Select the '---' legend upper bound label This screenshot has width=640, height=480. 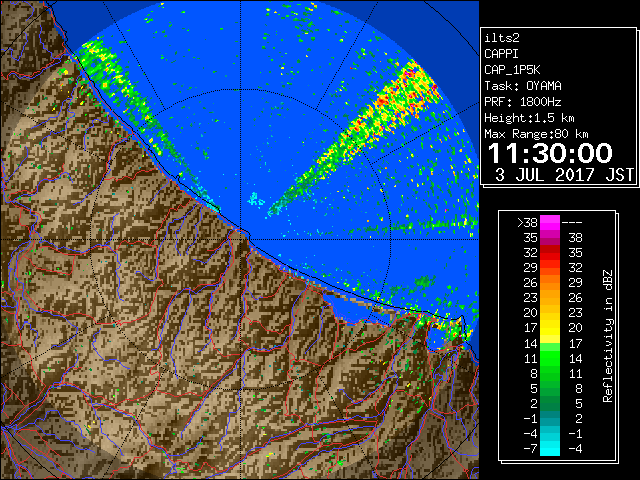click(572, 222)
